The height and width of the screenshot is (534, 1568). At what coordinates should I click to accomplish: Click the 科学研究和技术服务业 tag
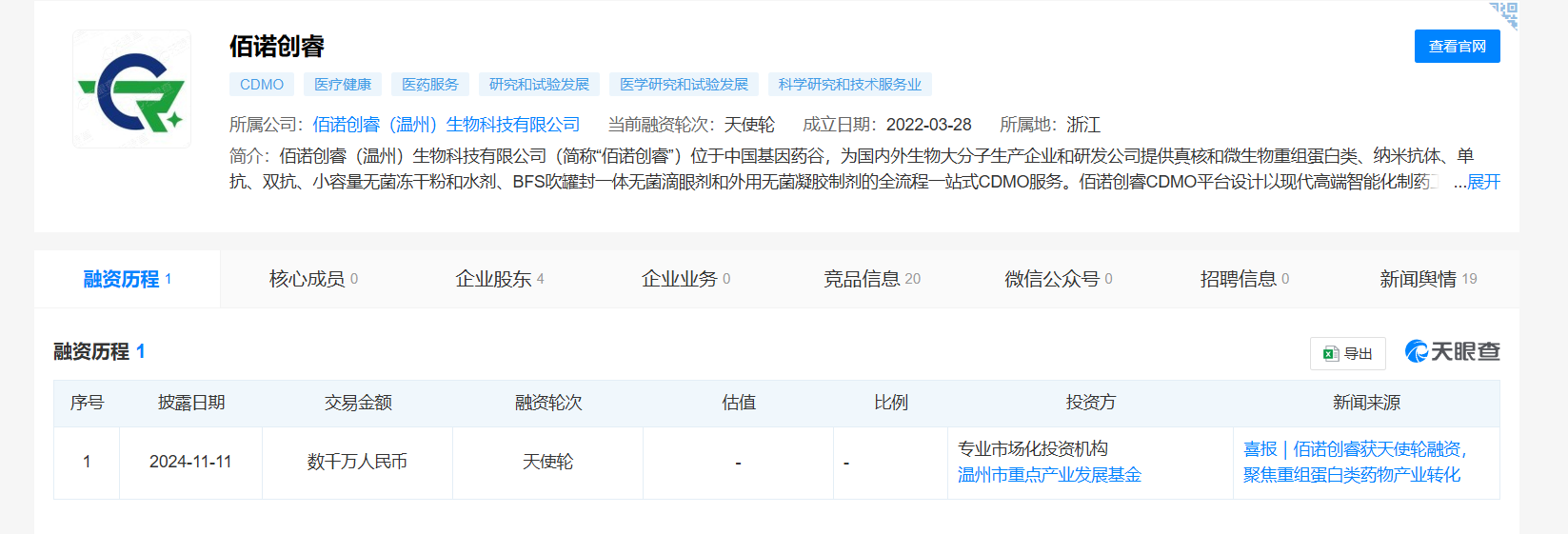(849, 85)
